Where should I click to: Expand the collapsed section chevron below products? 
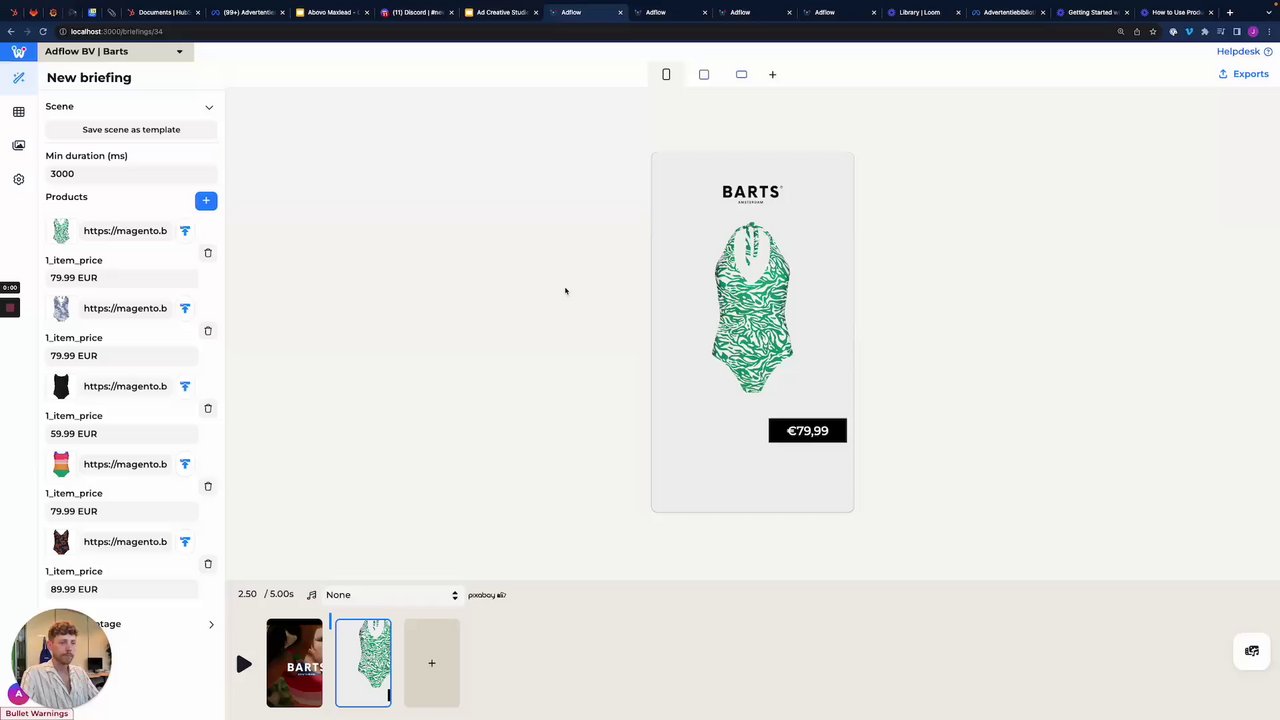(211, 625)
